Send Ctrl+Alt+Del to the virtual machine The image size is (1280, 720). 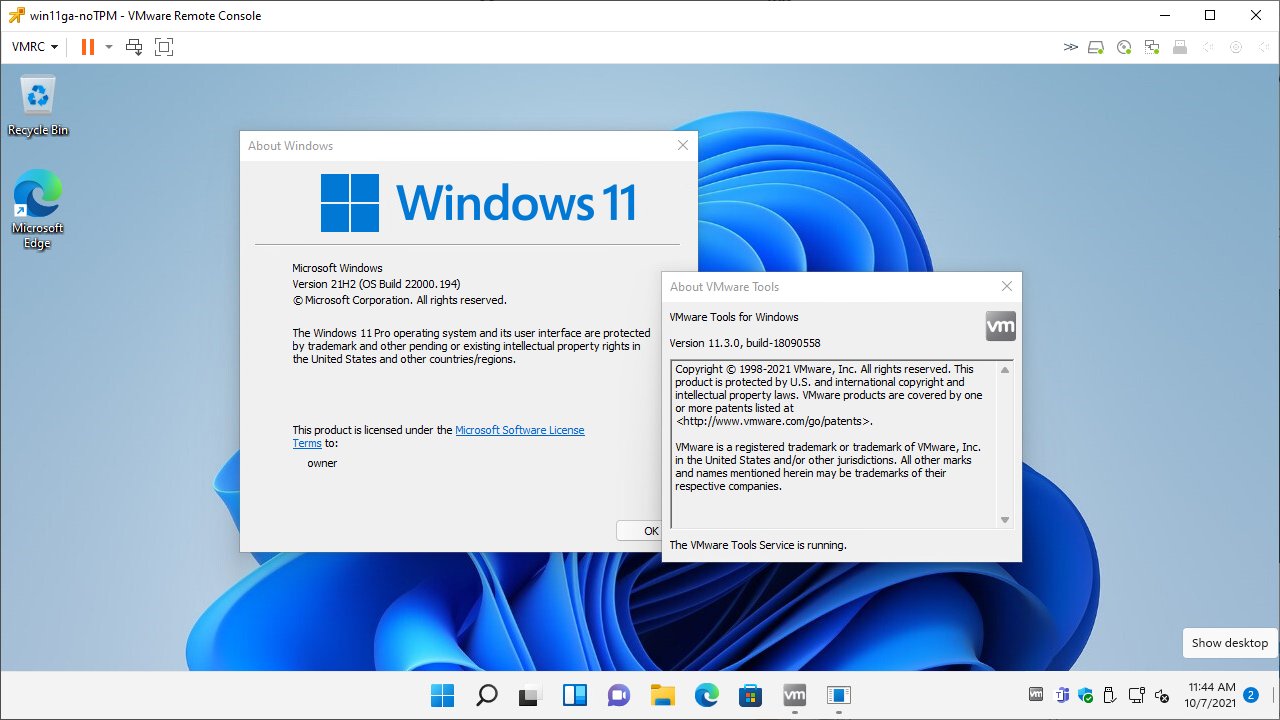point(134,46)
